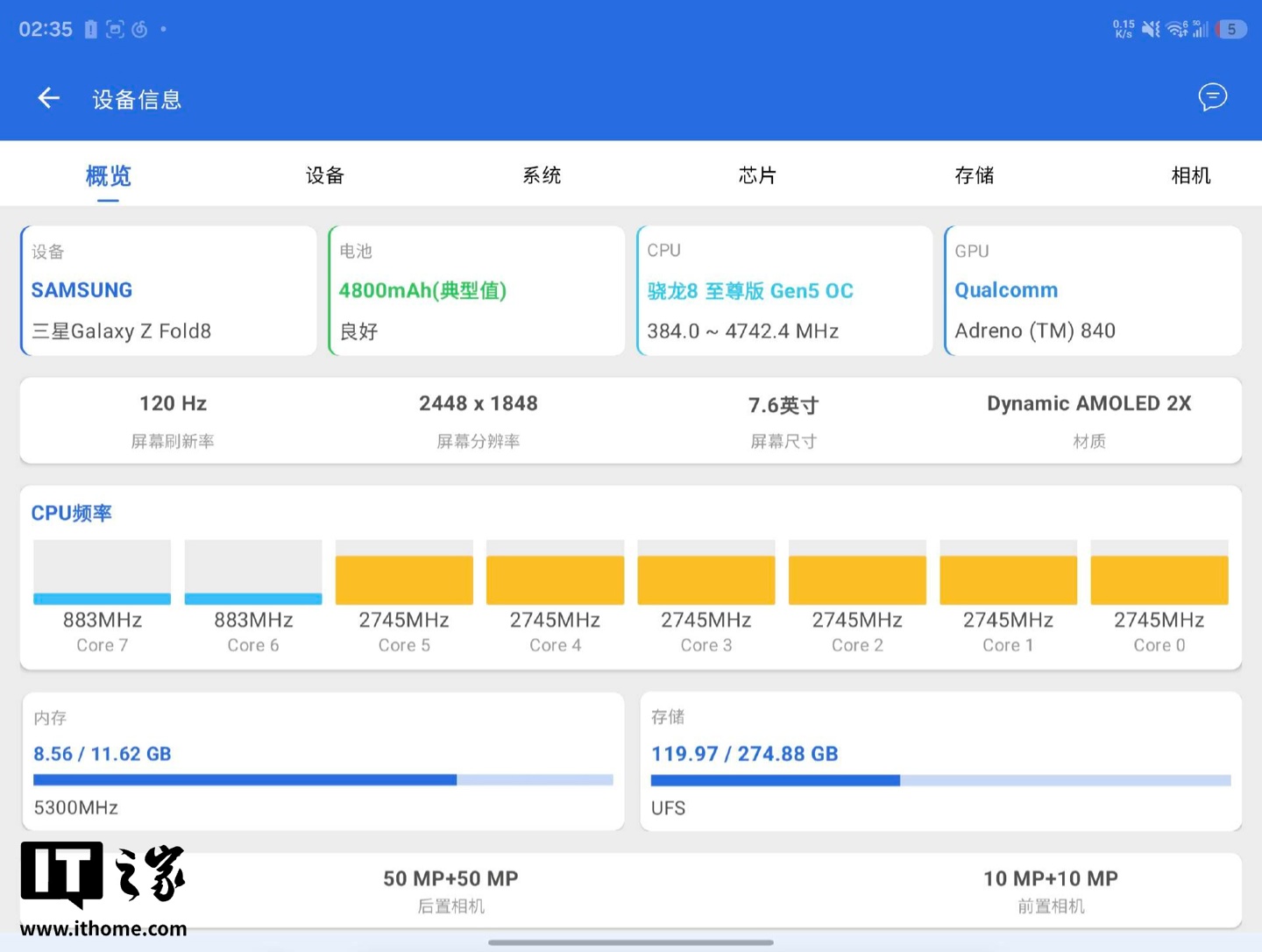This screenshot has height=952, width=1262.
Task: Tap the Core 7 frequency bar
Action: coord(102,572)
